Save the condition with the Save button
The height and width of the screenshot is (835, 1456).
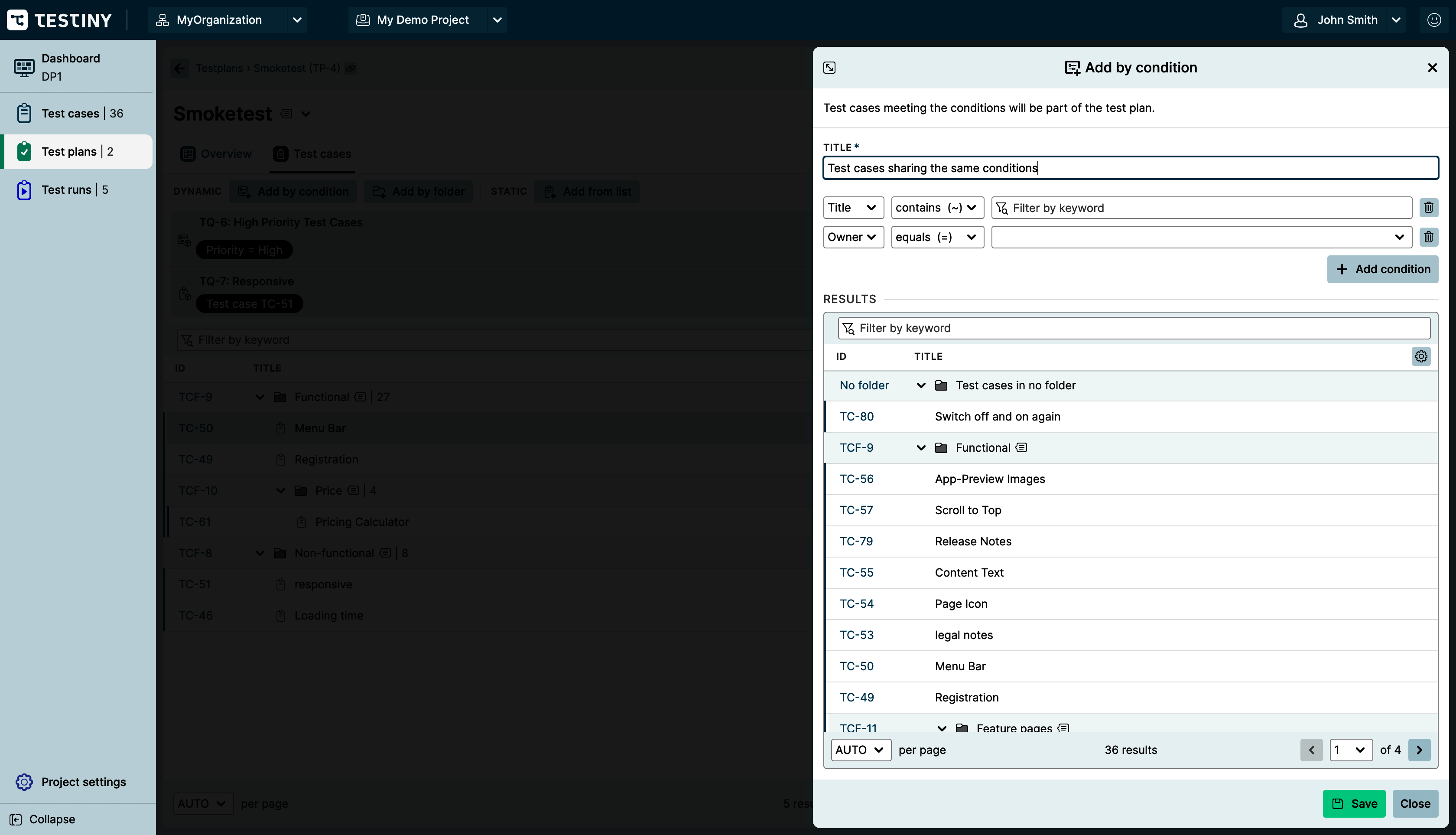[1353, 803]
